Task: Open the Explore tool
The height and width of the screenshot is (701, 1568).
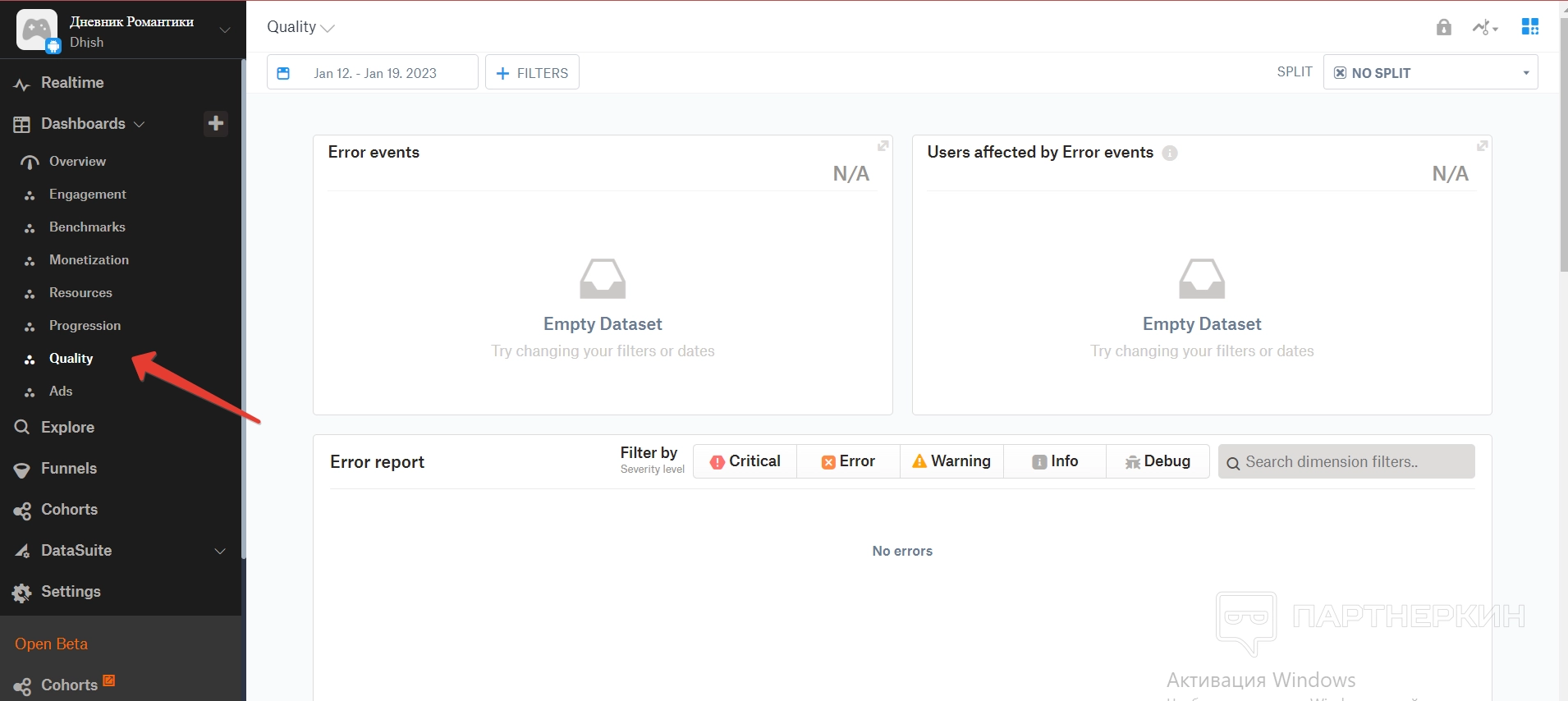Action: (67, 428)
